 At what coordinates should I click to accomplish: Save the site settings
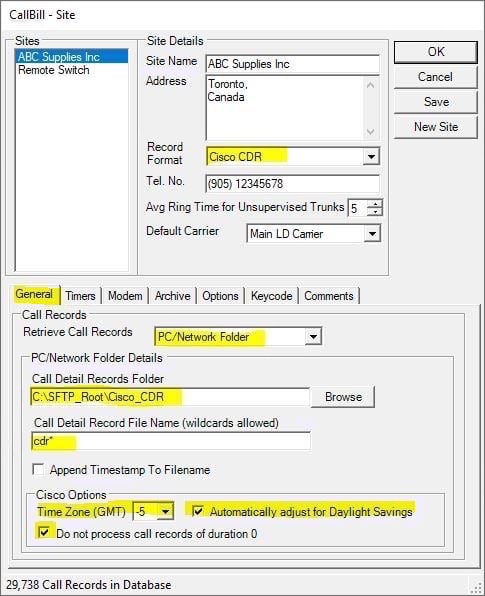436,102
